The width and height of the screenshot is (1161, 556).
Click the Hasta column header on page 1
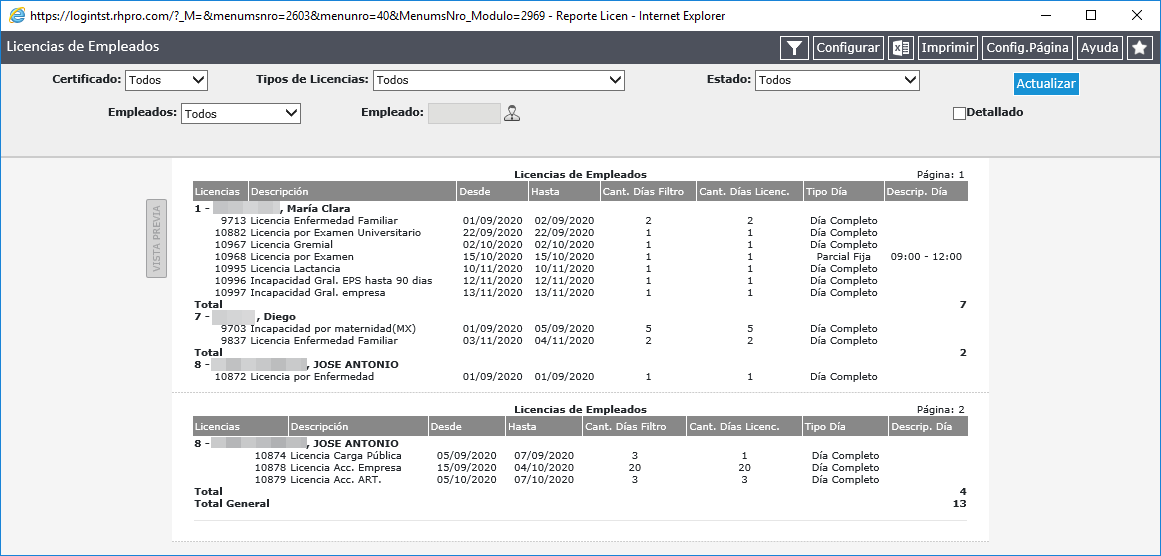(x=564, y=191)
